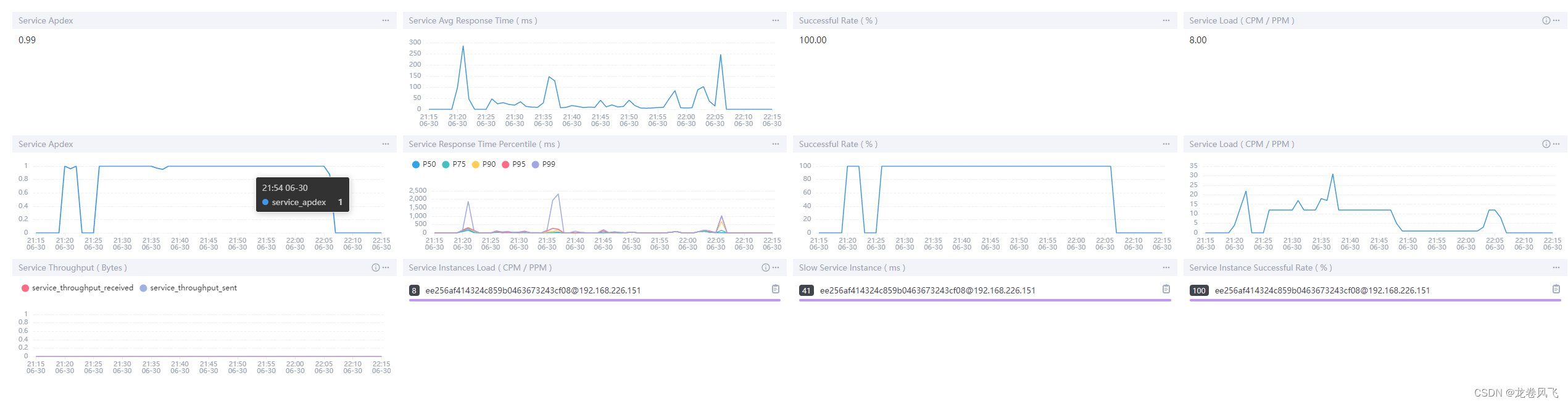Open more menu of Service Apdex 0.99 card
The height and width of the screenshot is (404, 1568).
pos(386,20)
